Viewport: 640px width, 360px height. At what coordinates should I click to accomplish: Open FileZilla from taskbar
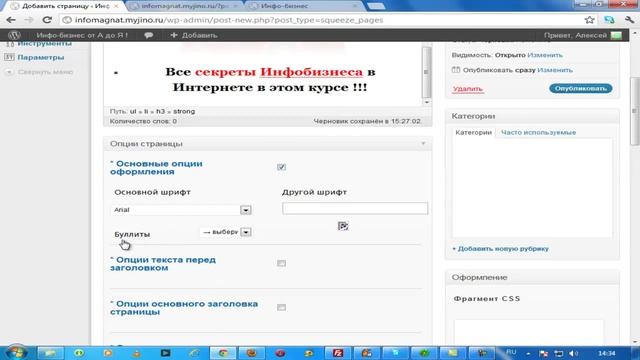tap(338, 353)
